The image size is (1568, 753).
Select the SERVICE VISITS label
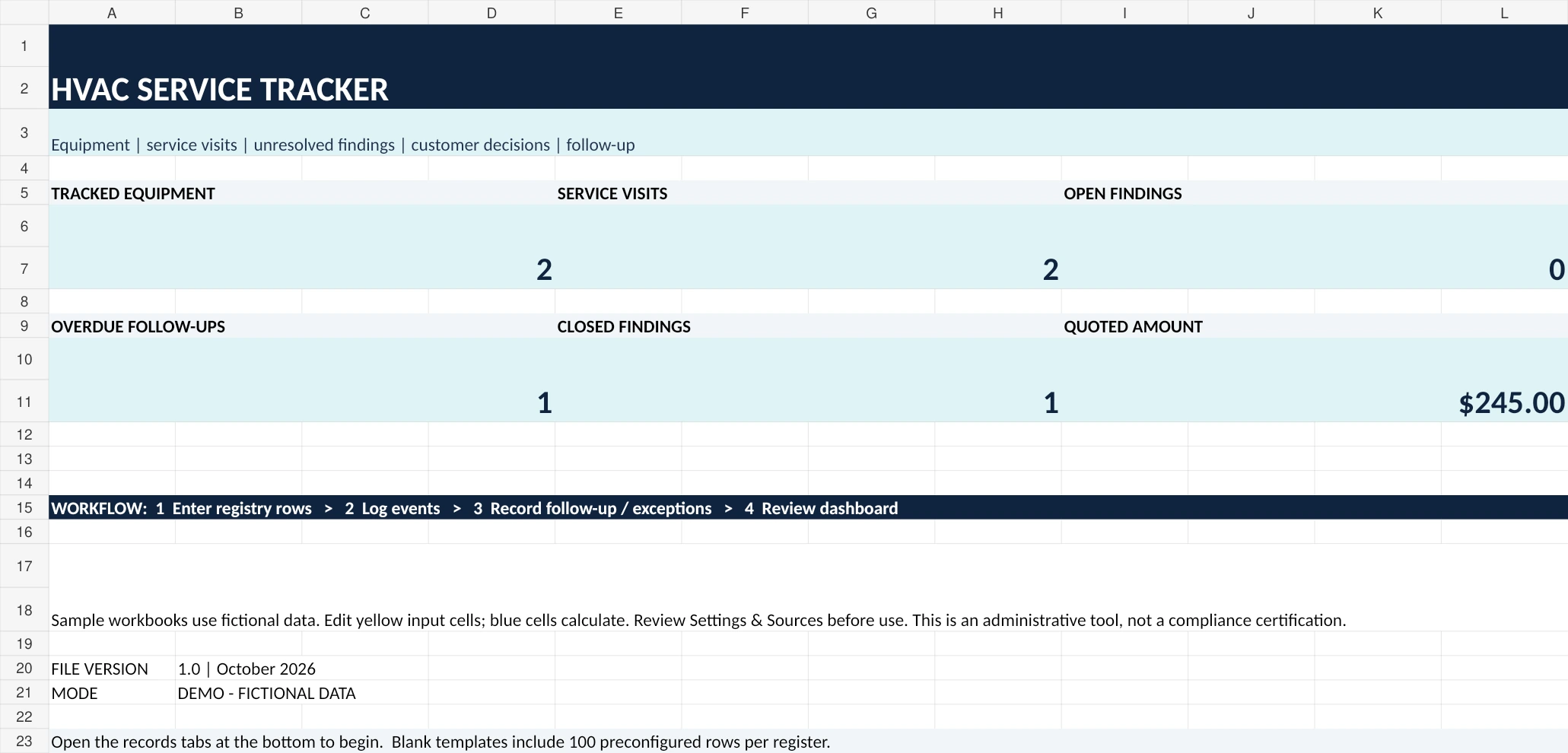point(808,193)
